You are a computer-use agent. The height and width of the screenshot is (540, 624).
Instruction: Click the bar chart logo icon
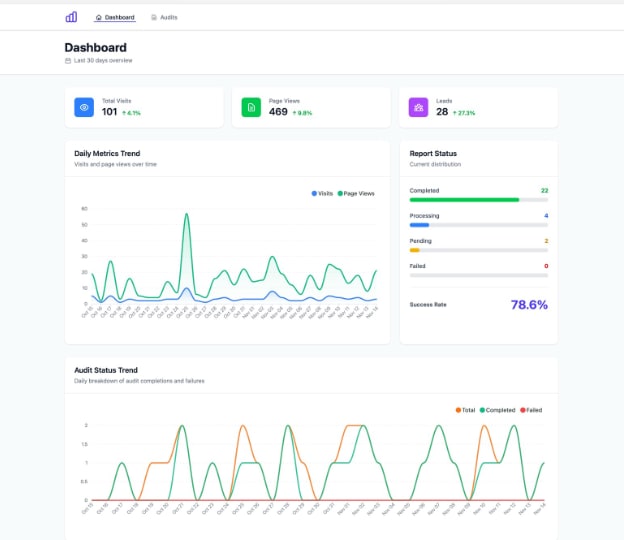click(x=71, y=17)
